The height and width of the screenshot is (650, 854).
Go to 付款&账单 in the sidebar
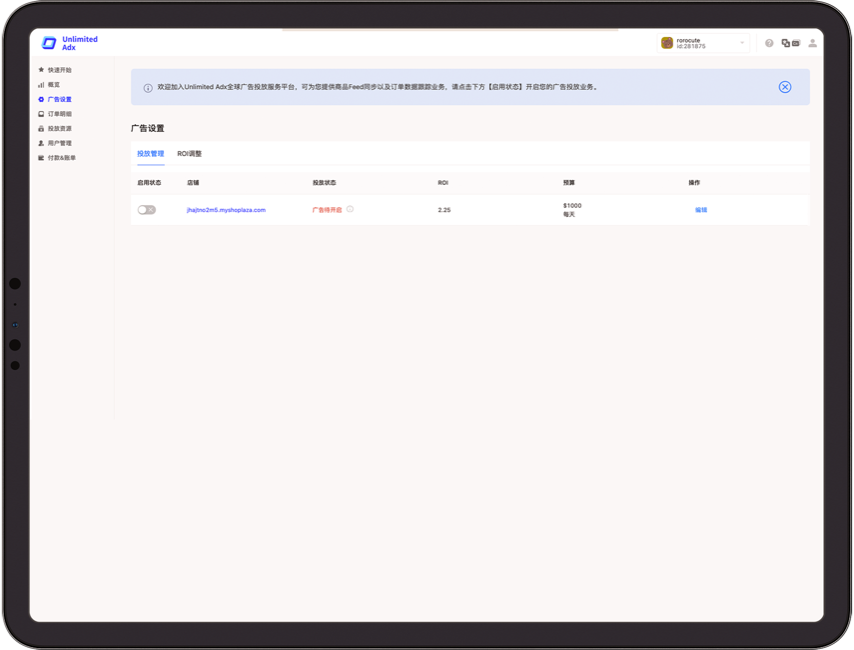(61, 158)
